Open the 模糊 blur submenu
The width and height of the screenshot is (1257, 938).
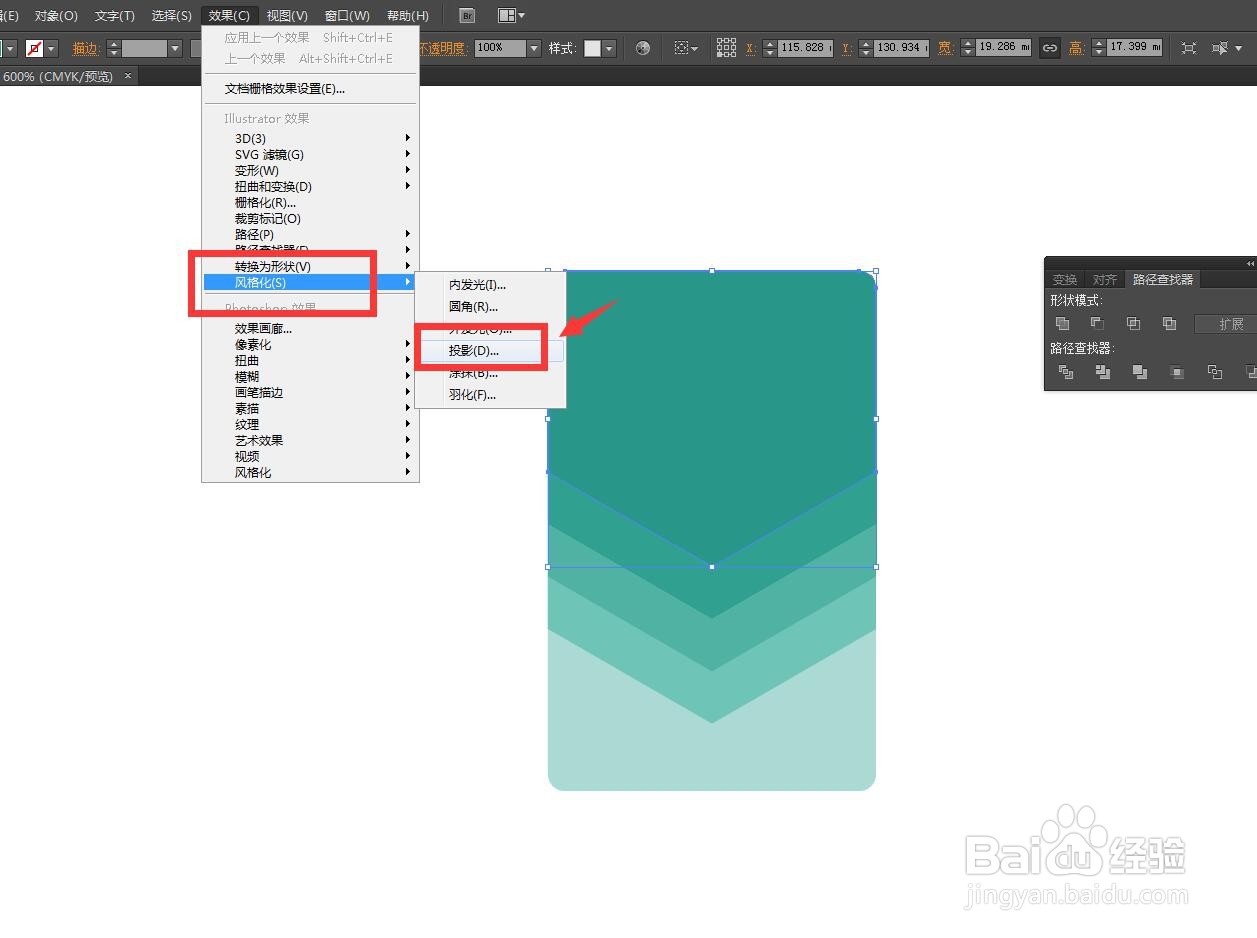click(310, 376)
